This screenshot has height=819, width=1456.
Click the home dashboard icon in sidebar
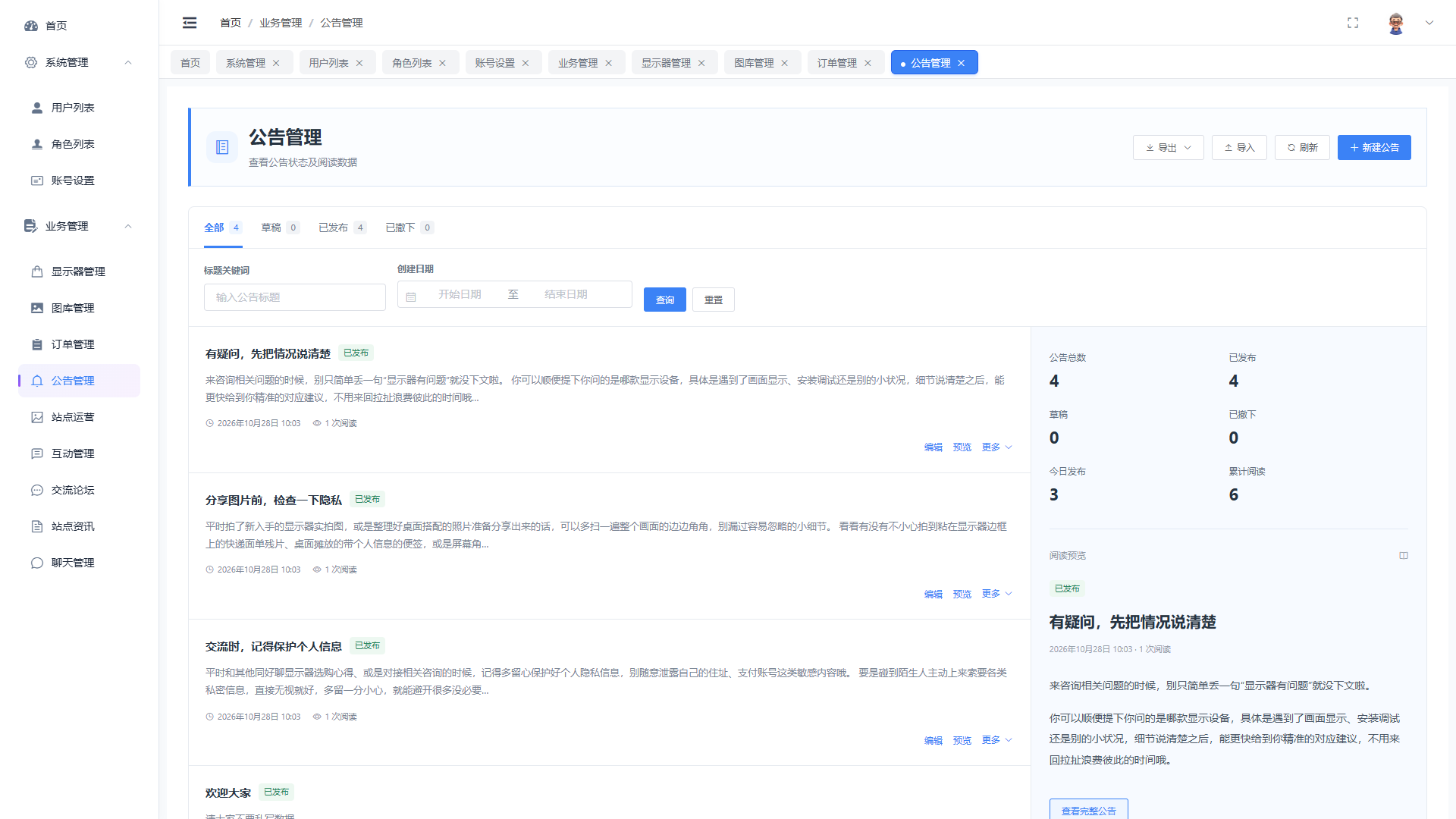pos(31,26)
